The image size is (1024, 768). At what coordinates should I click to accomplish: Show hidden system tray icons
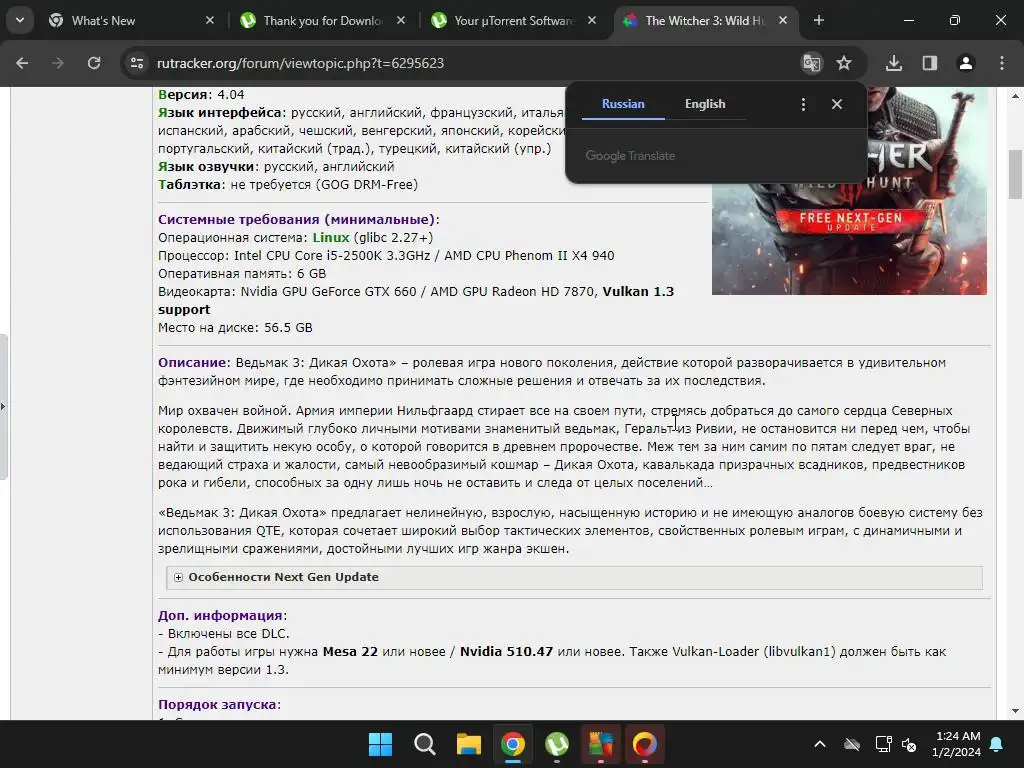(820, 744)
